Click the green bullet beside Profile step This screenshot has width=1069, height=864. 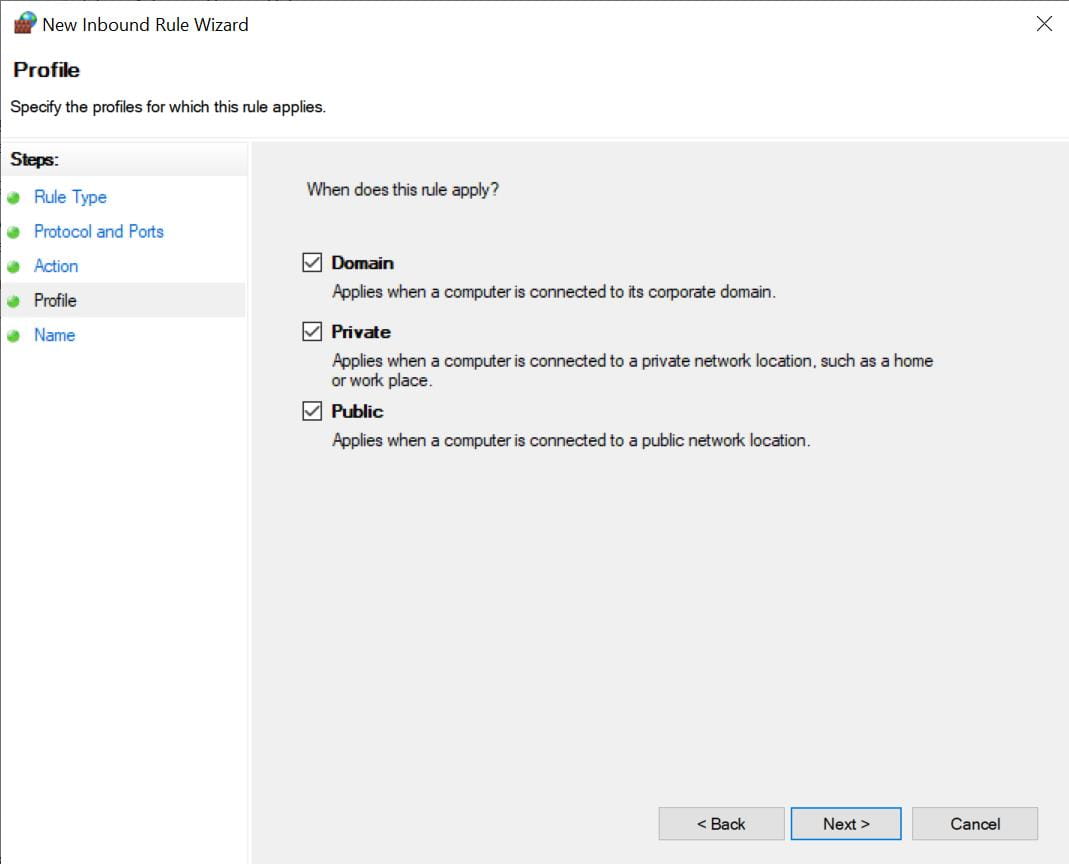pyautogui.click(x=14, y=301)
